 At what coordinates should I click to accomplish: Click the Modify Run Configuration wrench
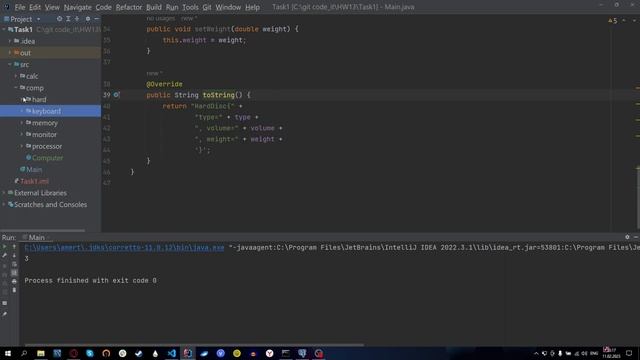(x=4, y=255)
